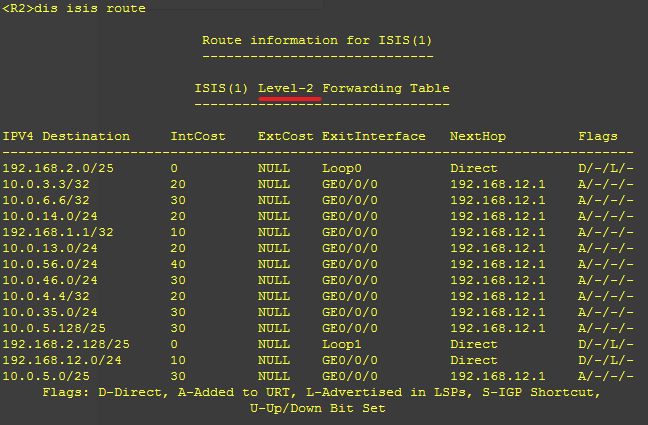Click the Loop1 exit interface entry
648x425 pixels.
click(x=342, y=344)
